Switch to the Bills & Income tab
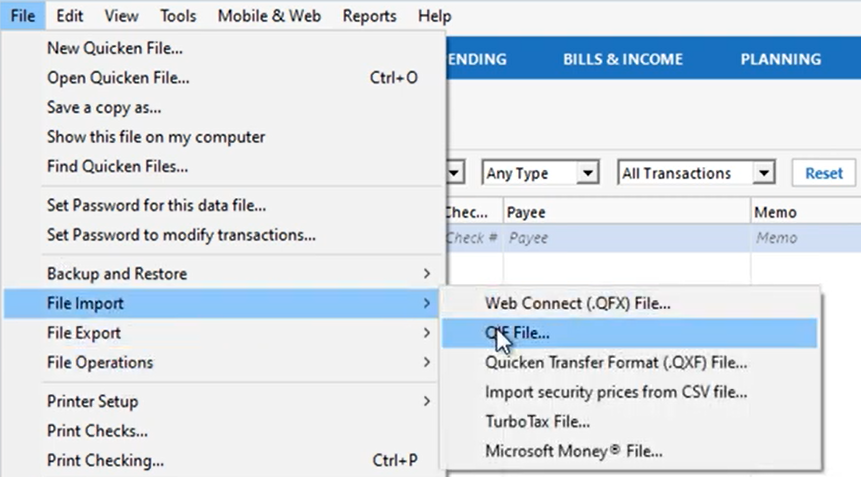The image size is (861, 477). pos(623,59)
